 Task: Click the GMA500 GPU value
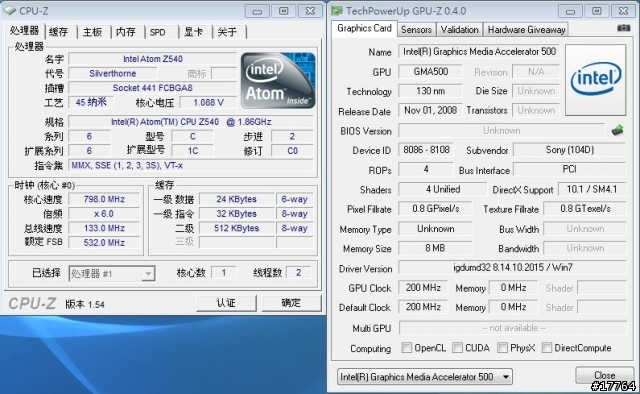(430, 71)
